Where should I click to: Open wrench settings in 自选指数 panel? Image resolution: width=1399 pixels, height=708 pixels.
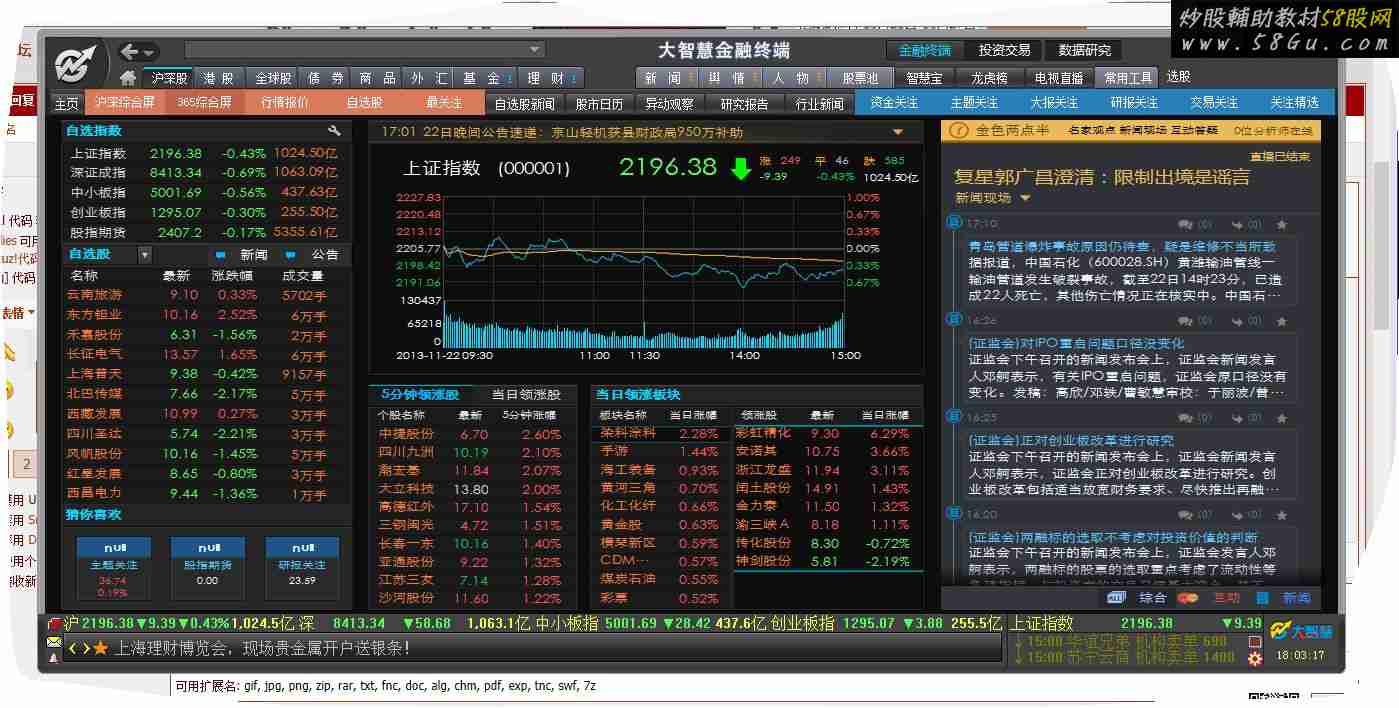pos(335,131)
